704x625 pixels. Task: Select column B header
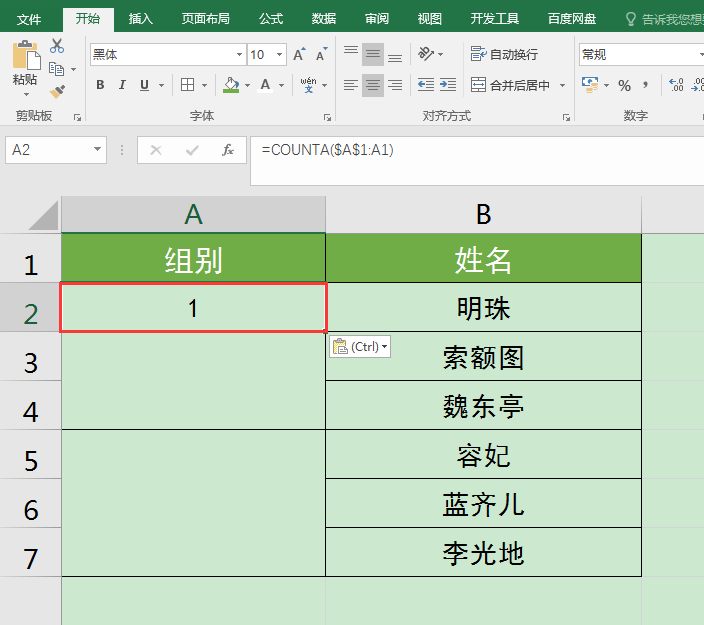click(484, 214)
